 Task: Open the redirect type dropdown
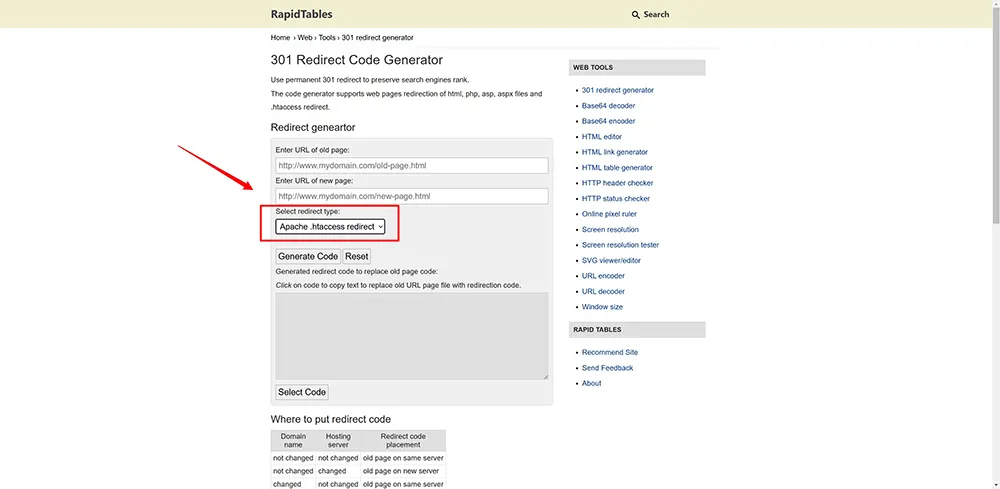pyautogui.click(x=330, y=227)
